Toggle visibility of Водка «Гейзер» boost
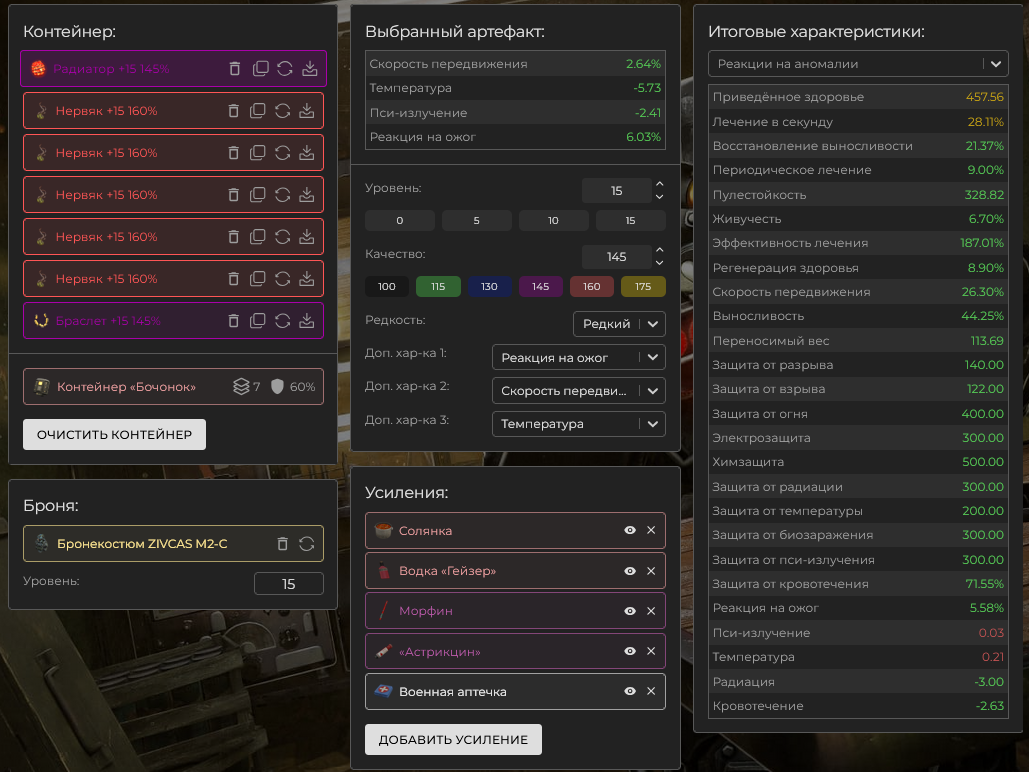 pyautogui.click(x=630, y=571)
